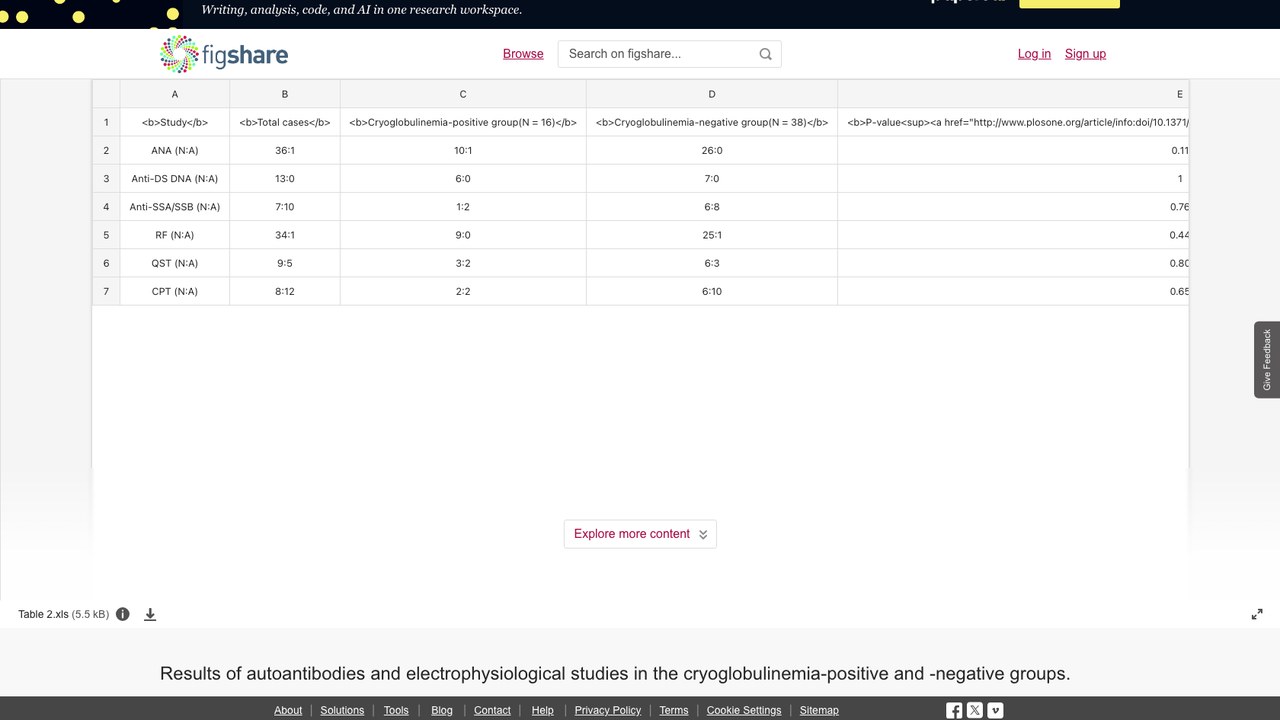Click the 26:0 cell in column D
This screenshot has width=1280, height=720.
point(712,151)
